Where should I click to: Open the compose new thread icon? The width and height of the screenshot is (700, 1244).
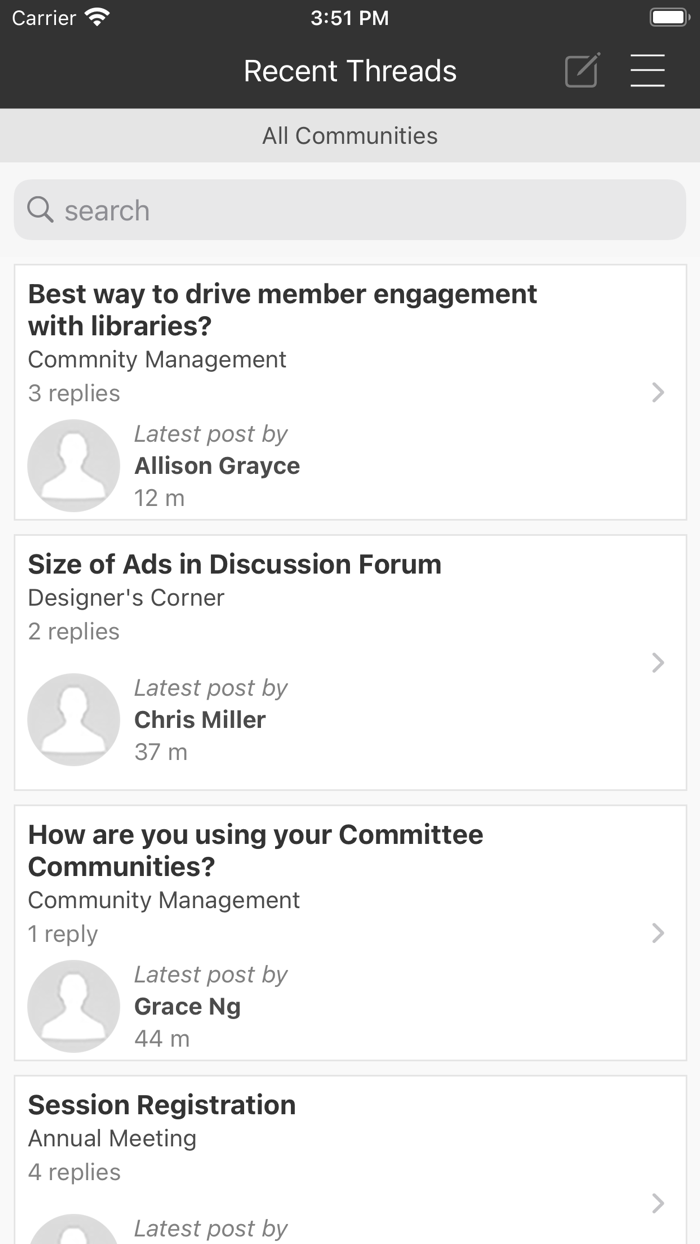[x=581, y=70]
